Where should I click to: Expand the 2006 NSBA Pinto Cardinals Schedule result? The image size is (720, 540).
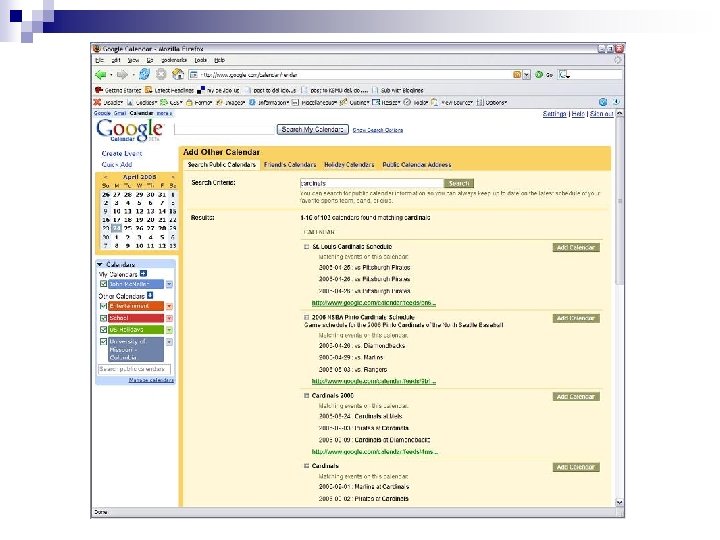pyautogui.click(x=306, y=317)
